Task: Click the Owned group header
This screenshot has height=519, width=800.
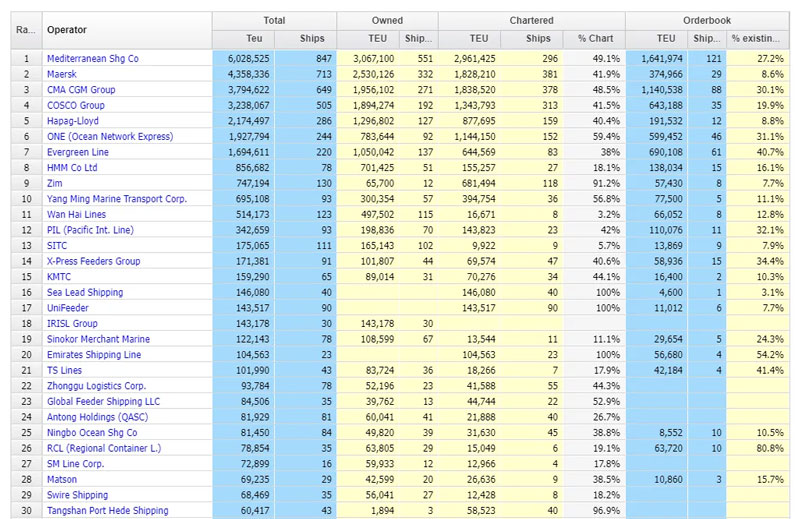Action: click(386, 20)
